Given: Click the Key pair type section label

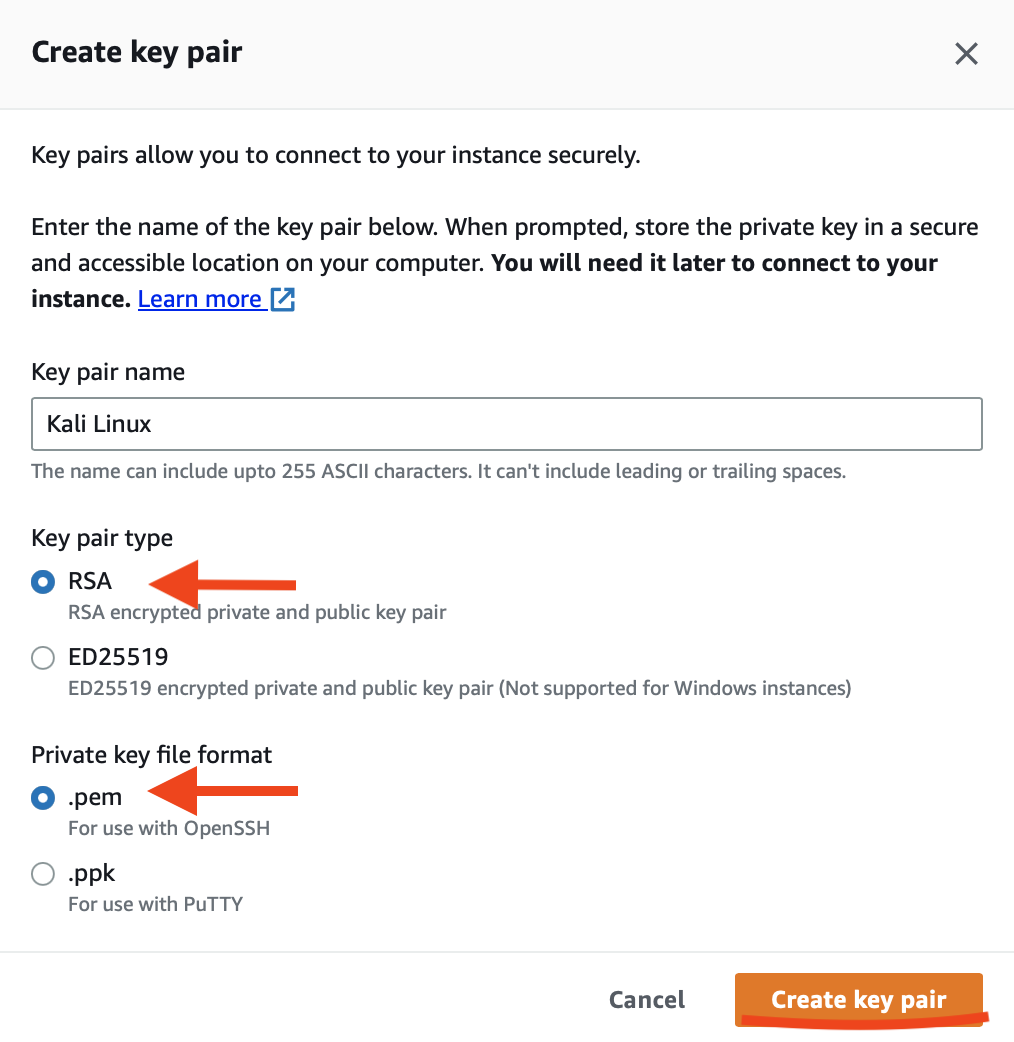Looking at the screenshot, I should point(101,538).
